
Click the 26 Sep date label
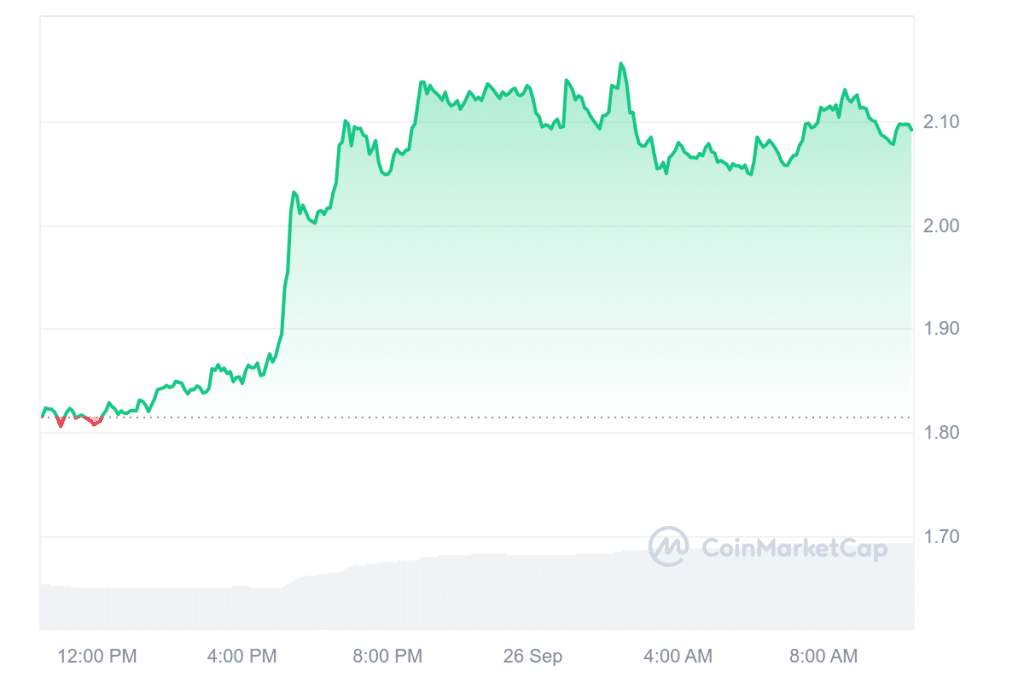point(532,656)
